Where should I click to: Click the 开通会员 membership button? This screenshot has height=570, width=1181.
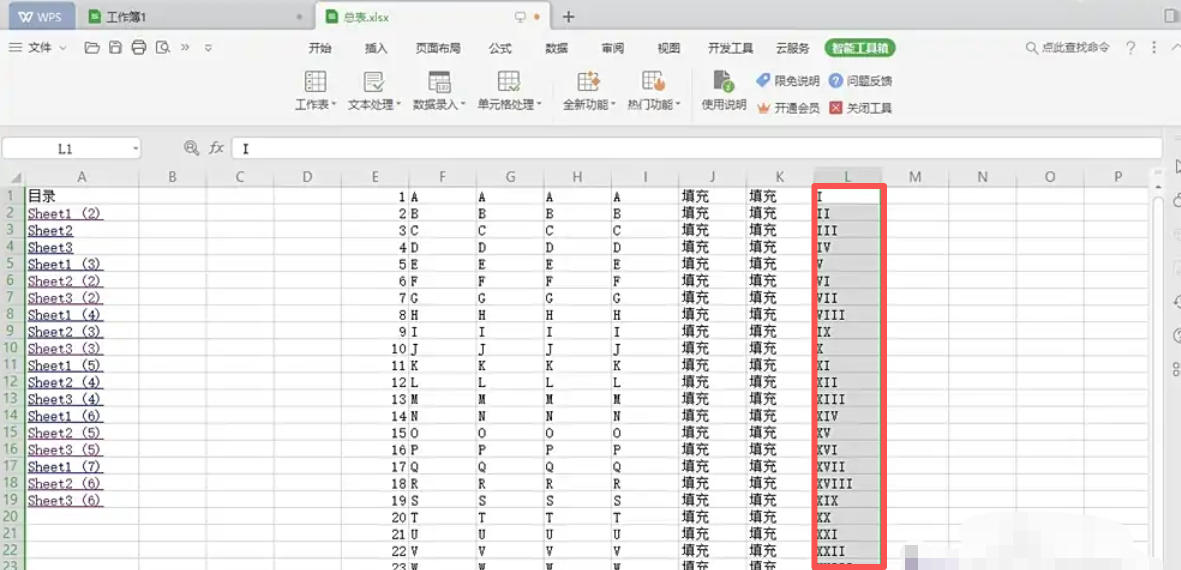pyautogui.click(x=788, y=108)
